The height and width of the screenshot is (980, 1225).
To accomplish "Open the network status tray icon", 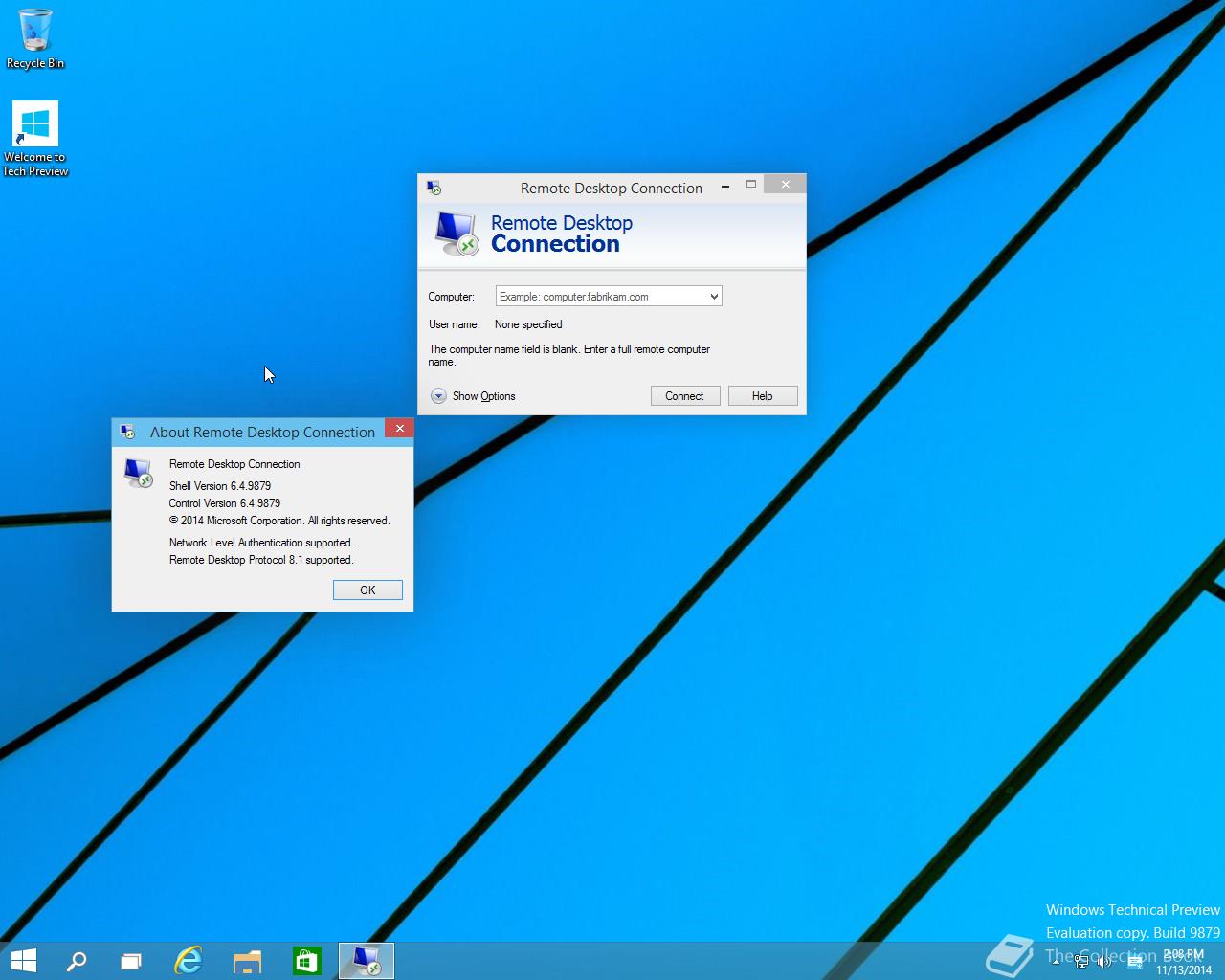I will [1081, 962].
